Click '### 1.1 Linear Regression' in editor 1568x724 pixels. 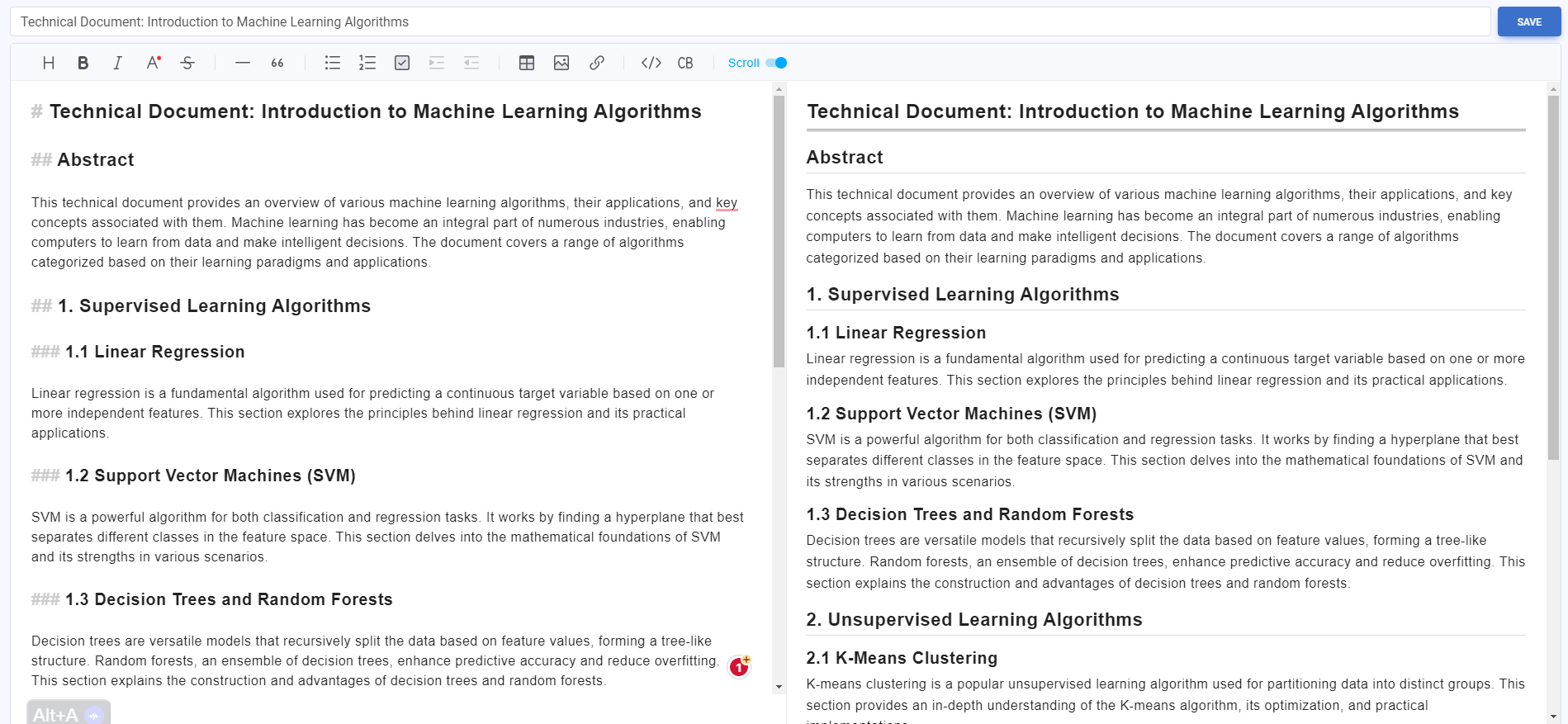(x=138, y=353)
